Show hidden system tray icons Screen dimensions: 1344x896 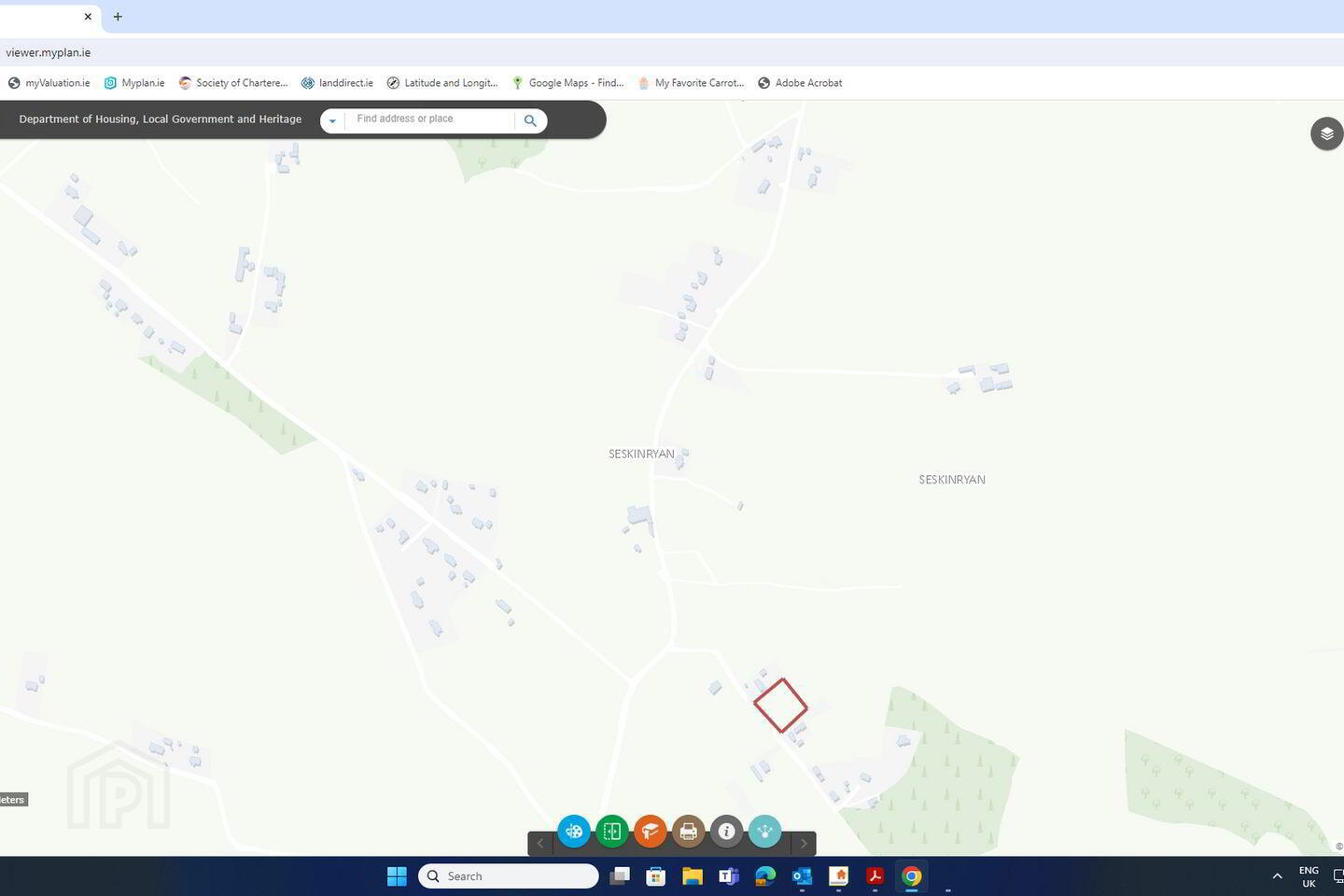tap(1277, 875)
